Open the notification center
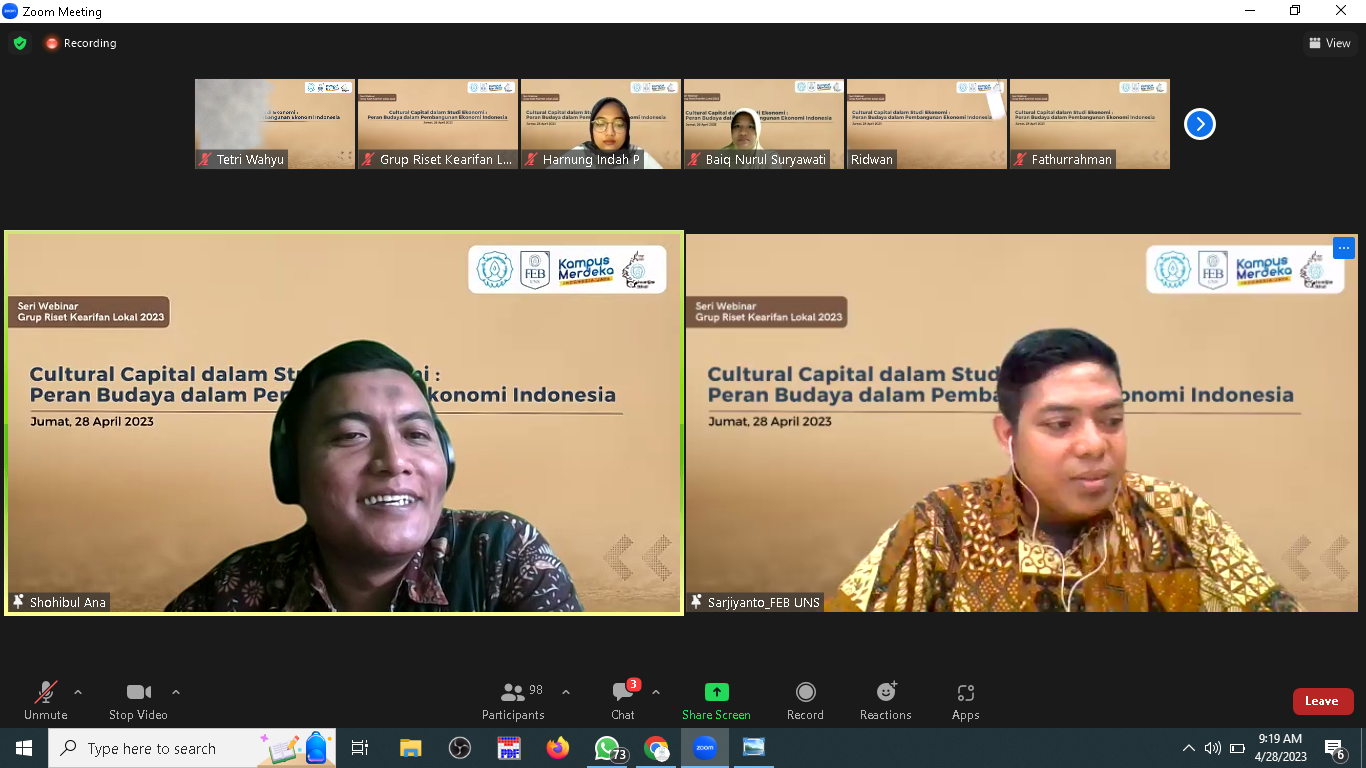The height and width of the screenshot is (768, 1366). (x=1335, y=748)
